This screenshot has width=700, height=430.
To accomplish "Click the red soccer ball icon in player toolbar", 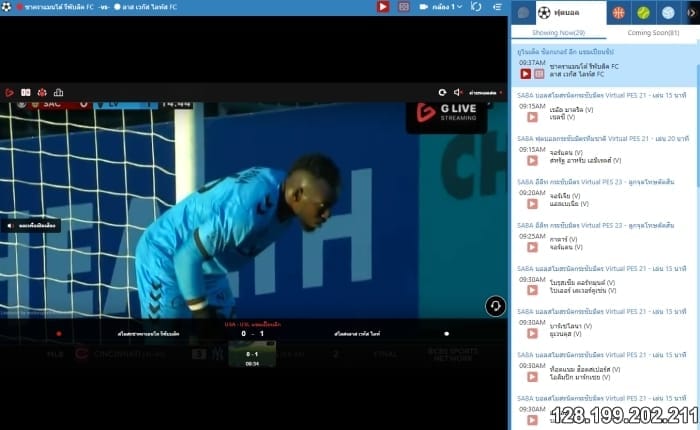I will pos(42,92).
